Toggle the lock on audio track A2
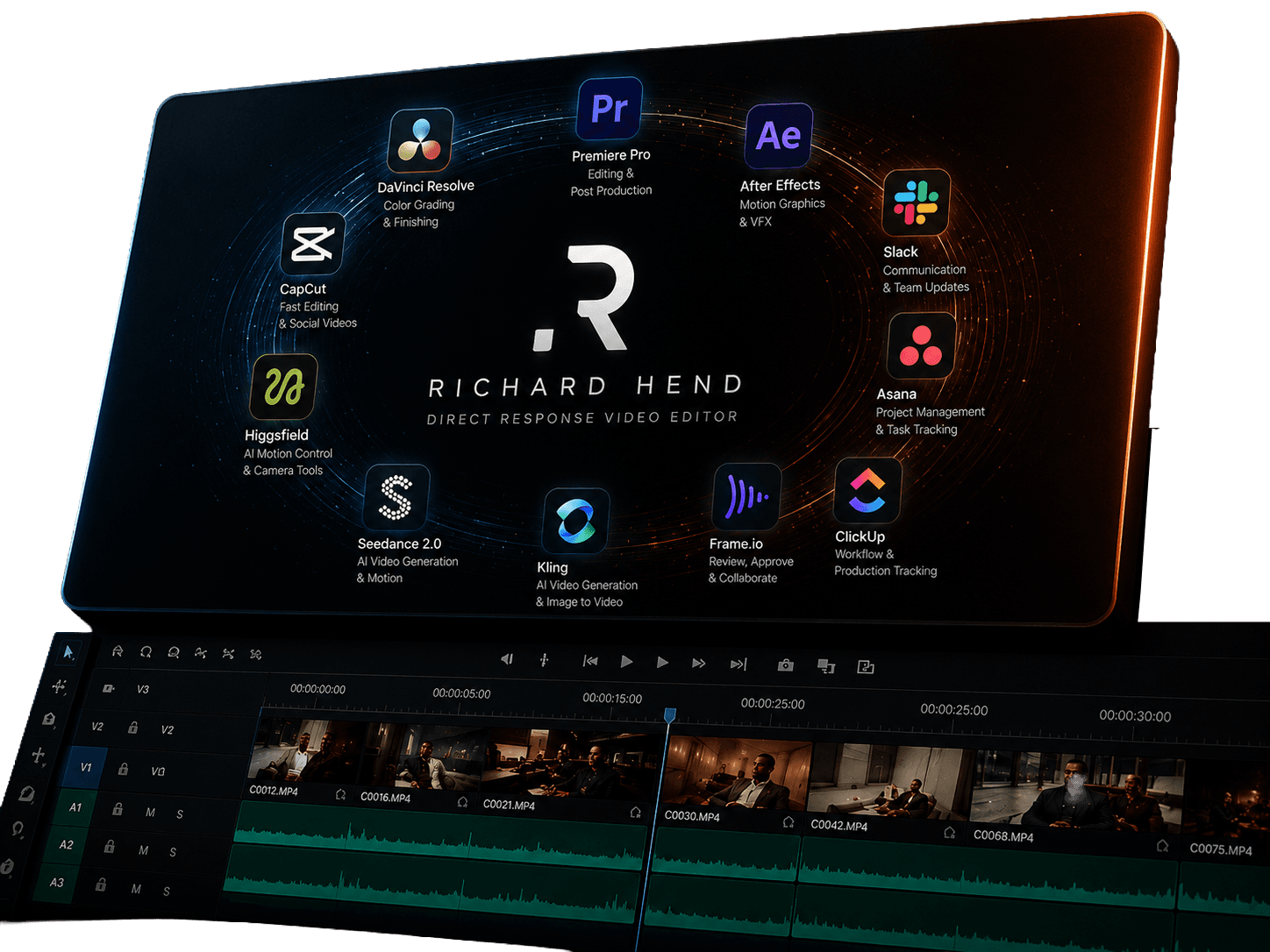The height and width of the screenshot is (952, 1270). (109, 847)
